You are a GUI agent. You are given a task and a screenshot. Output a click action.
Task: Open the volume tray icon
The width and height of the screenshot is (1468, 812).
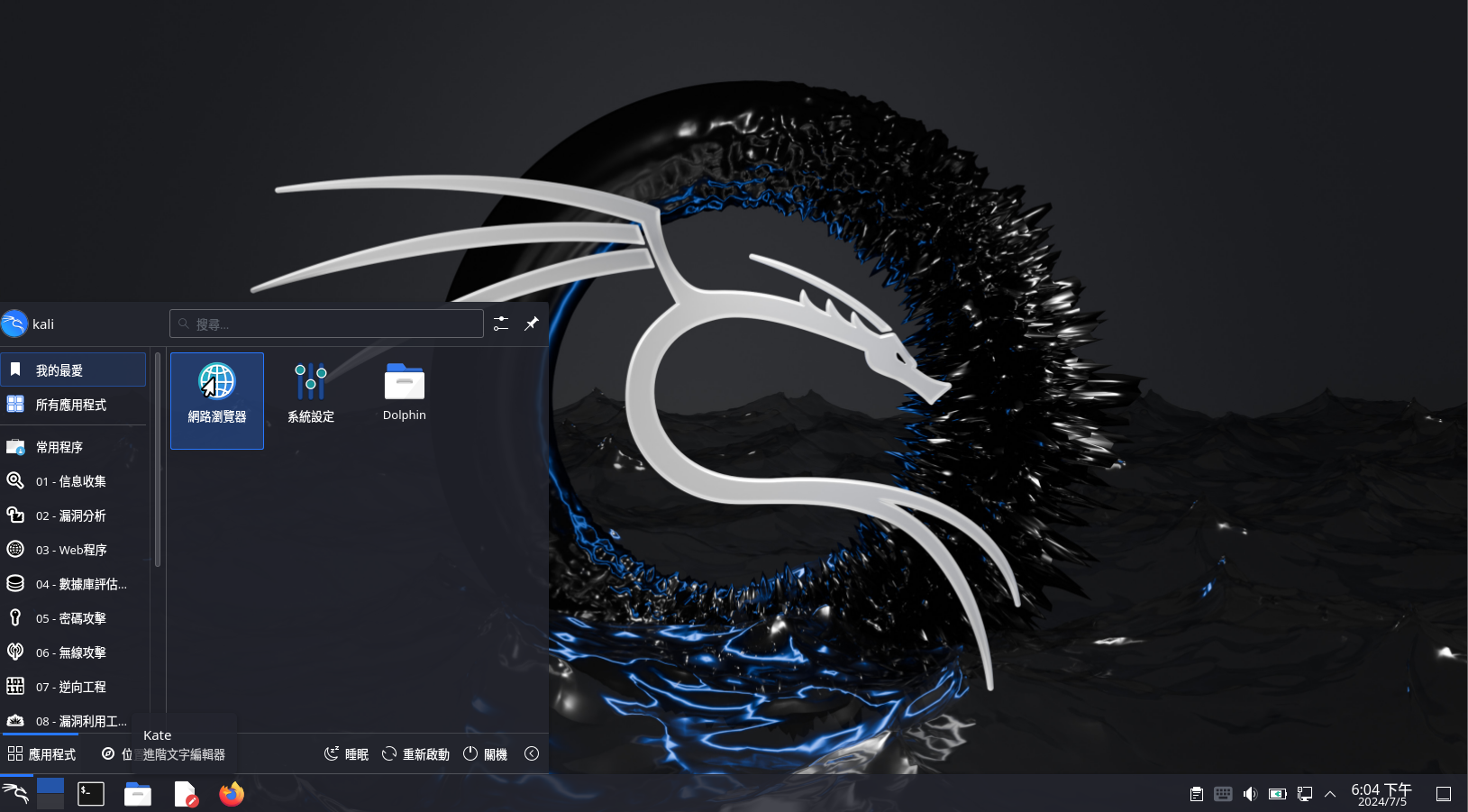pos(1250,794)
